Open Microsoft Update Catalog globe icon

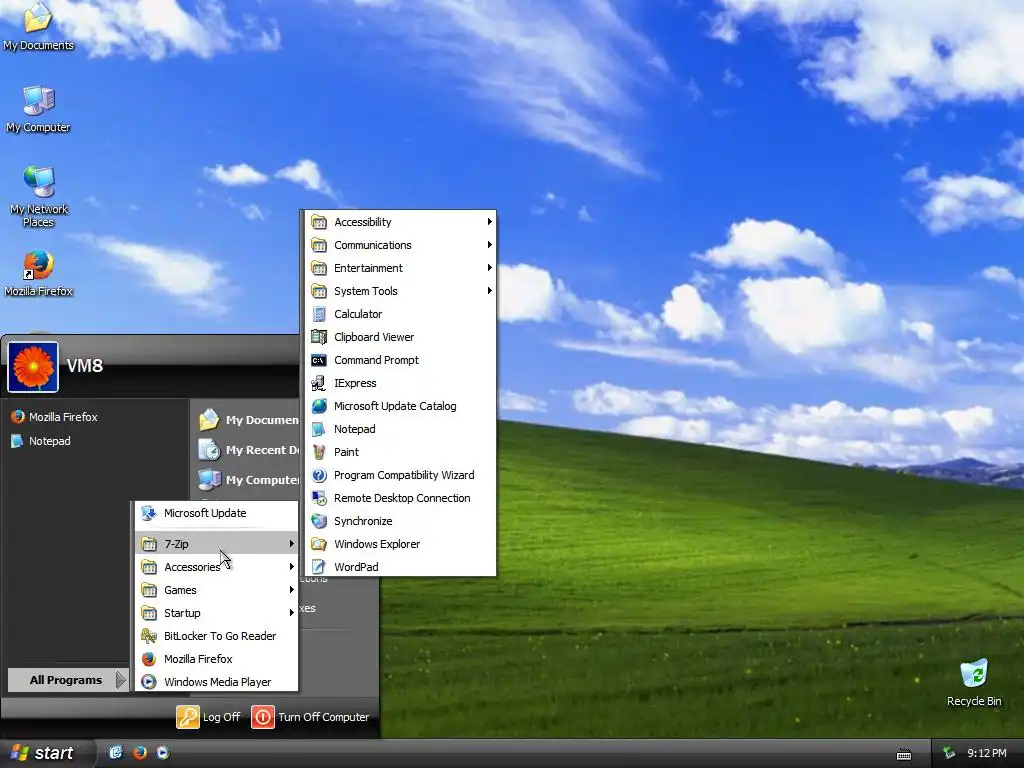319,406
